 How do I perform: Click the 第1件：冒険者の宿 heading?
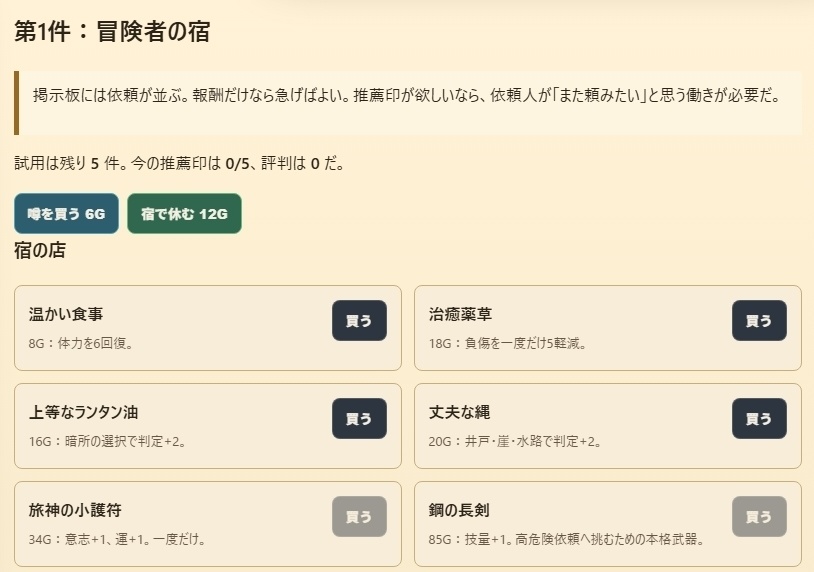112,31
